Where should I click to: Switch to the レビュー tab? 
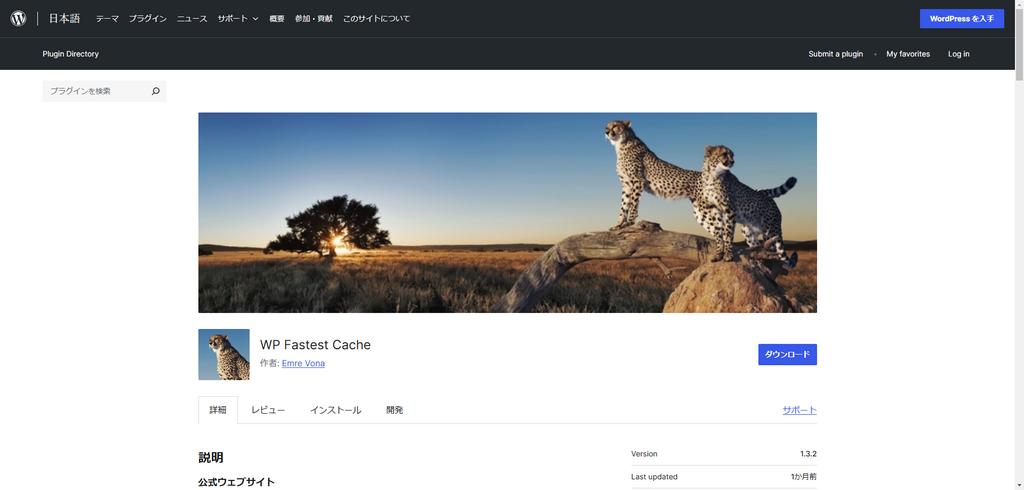[x=268, y=410]
